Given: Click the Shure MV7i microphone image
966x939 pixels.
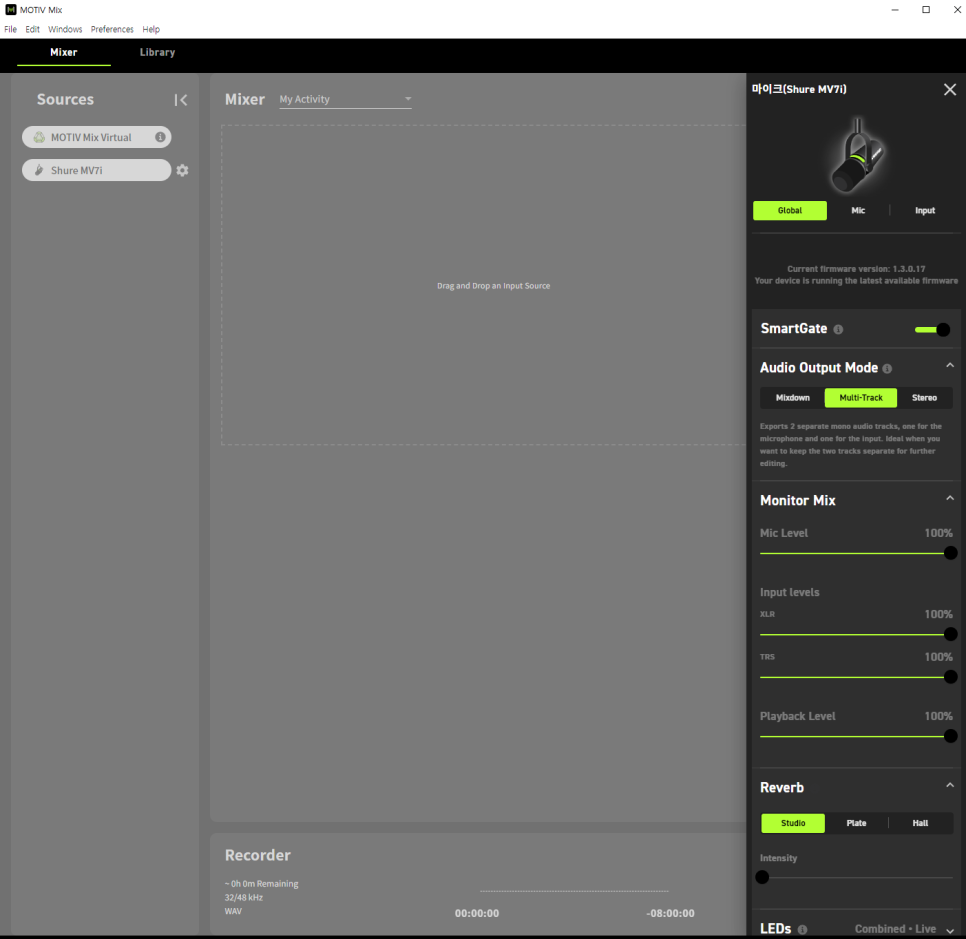Looking at the screenshot, I should (x=856, y=155).
